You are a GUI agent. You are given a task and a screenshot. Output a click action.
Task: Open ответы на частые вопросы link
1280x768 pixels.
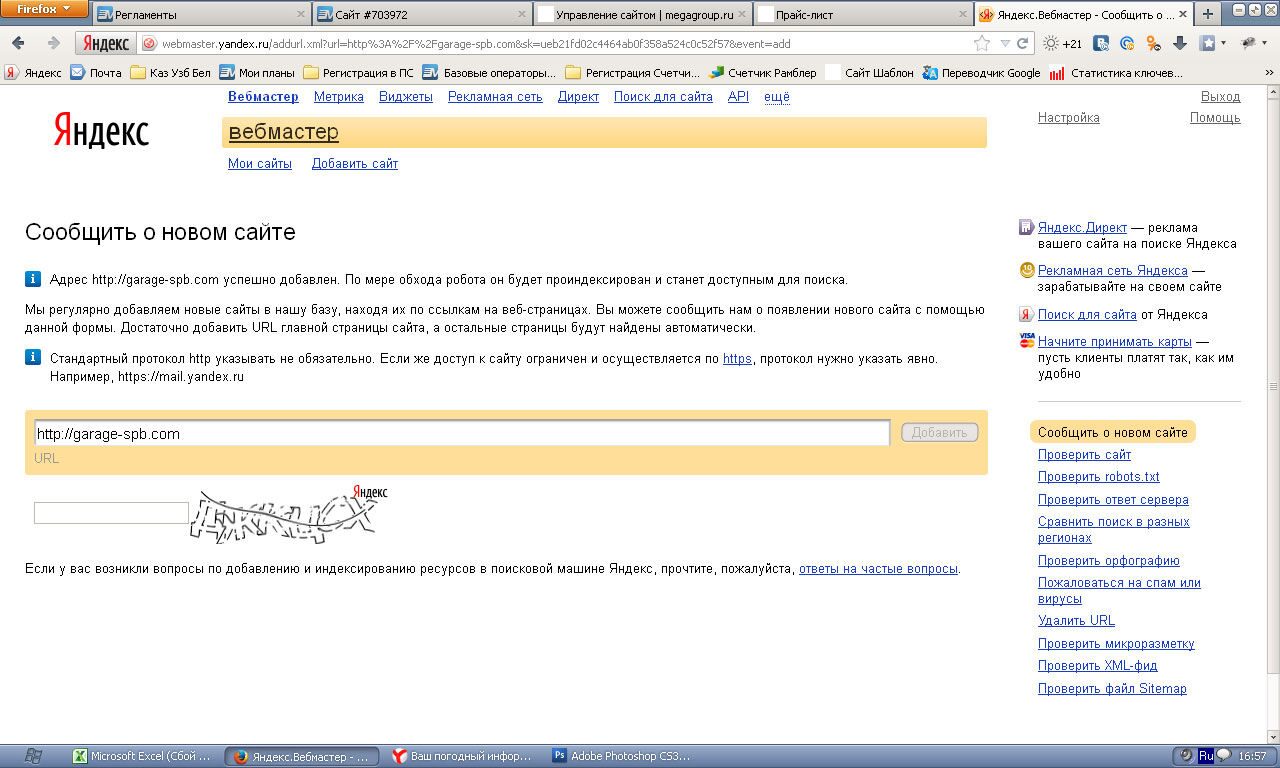(878, 568)
